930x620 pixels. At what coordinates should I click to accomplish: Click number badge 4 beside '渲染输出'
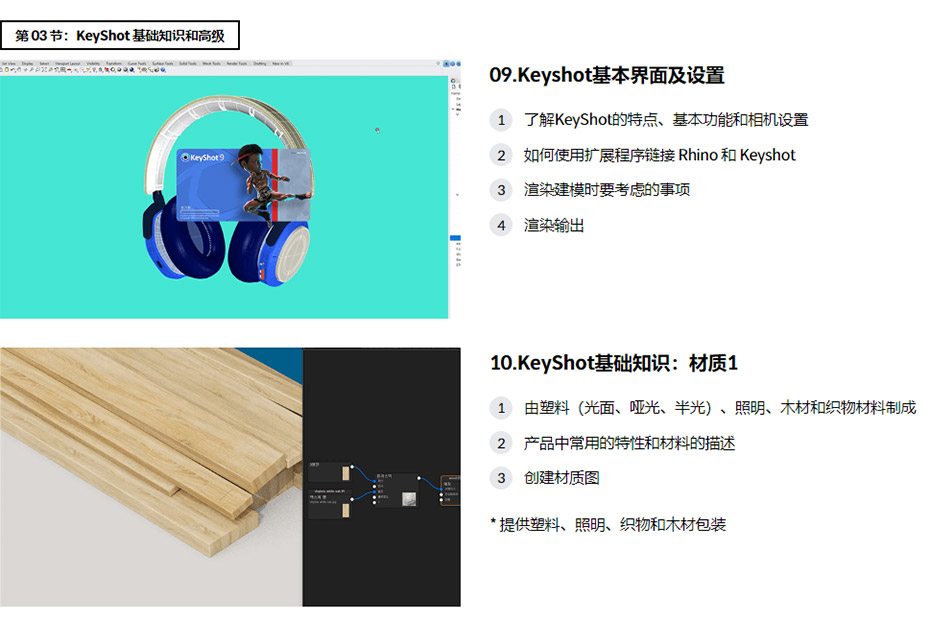[x=501, y=225]
